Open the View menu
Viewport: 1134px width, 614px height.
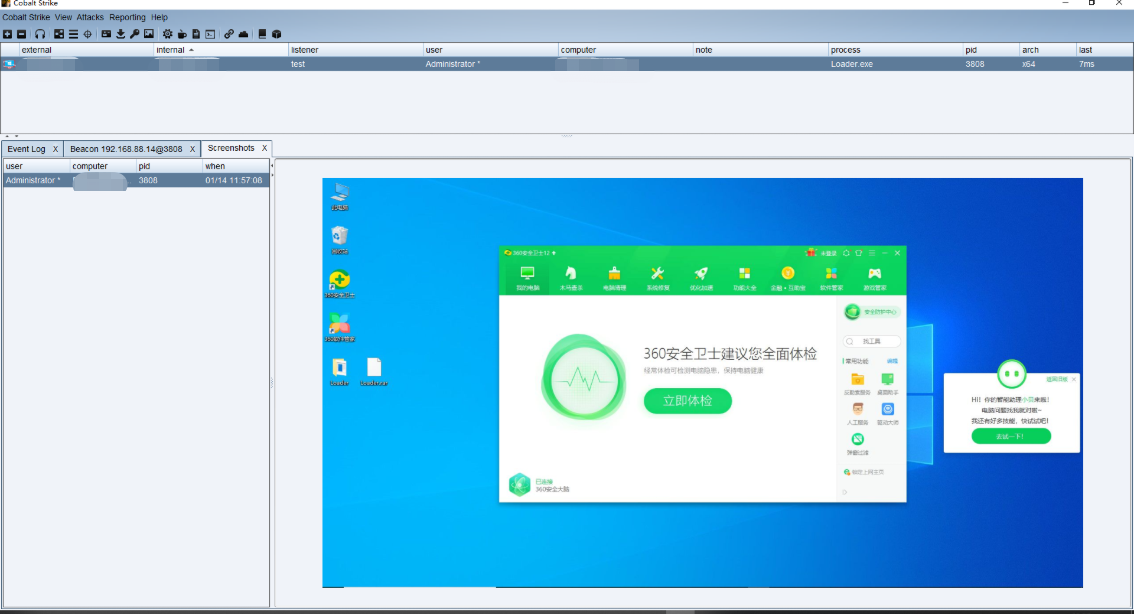point(64,17)
